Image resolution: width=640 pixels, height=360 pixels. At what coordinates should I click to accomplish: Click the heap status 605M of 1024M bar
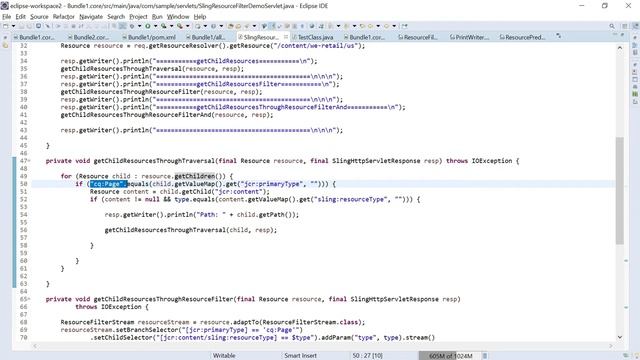[x=451, y=356]
